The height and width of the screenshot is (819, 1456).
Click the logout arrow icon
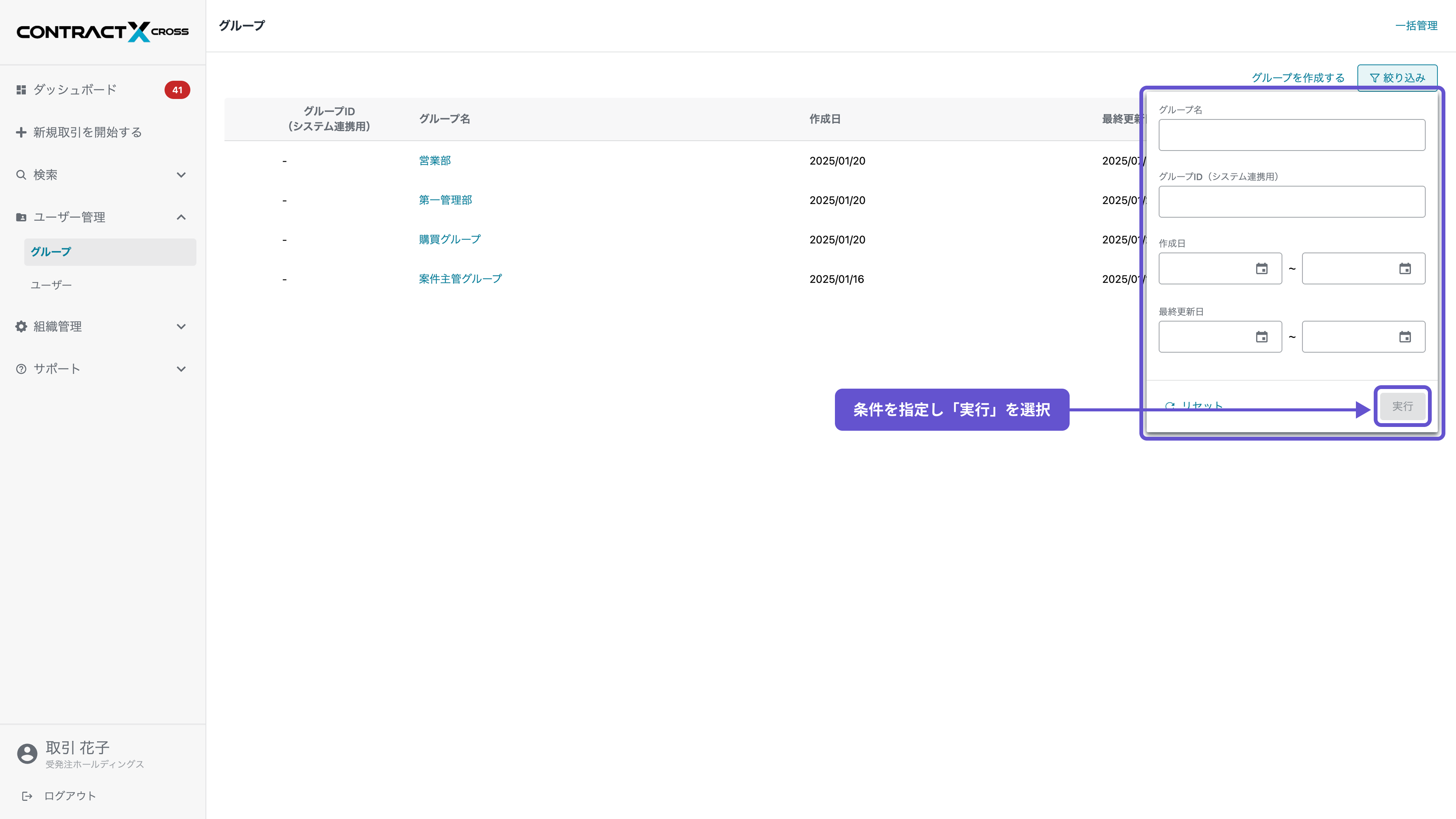pyautogui.click(x=27, y=796)
